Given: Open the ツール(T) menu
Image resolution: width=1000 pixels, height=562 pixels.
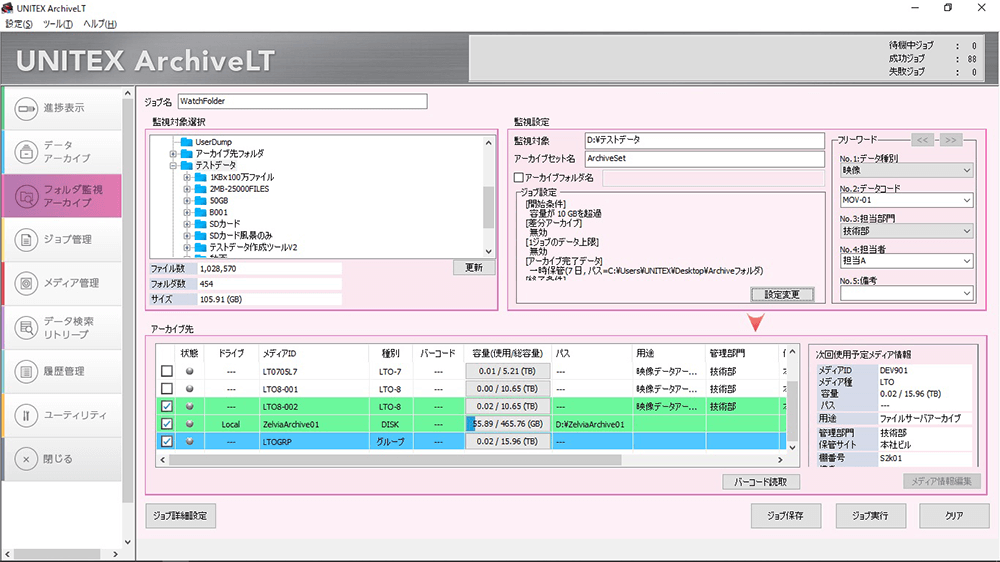Looking at the screenshot, I should (x=57, y=24).
